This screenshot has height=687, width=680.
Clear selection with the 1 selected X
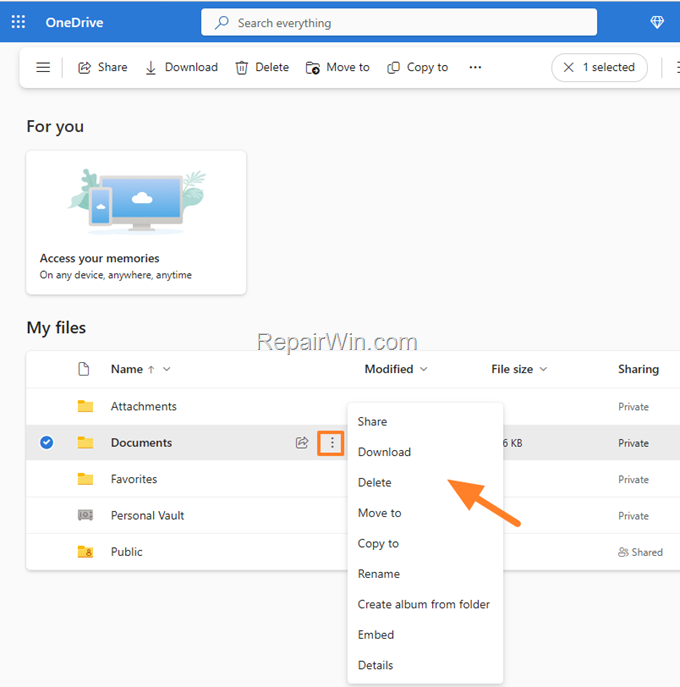pos(568,67)
